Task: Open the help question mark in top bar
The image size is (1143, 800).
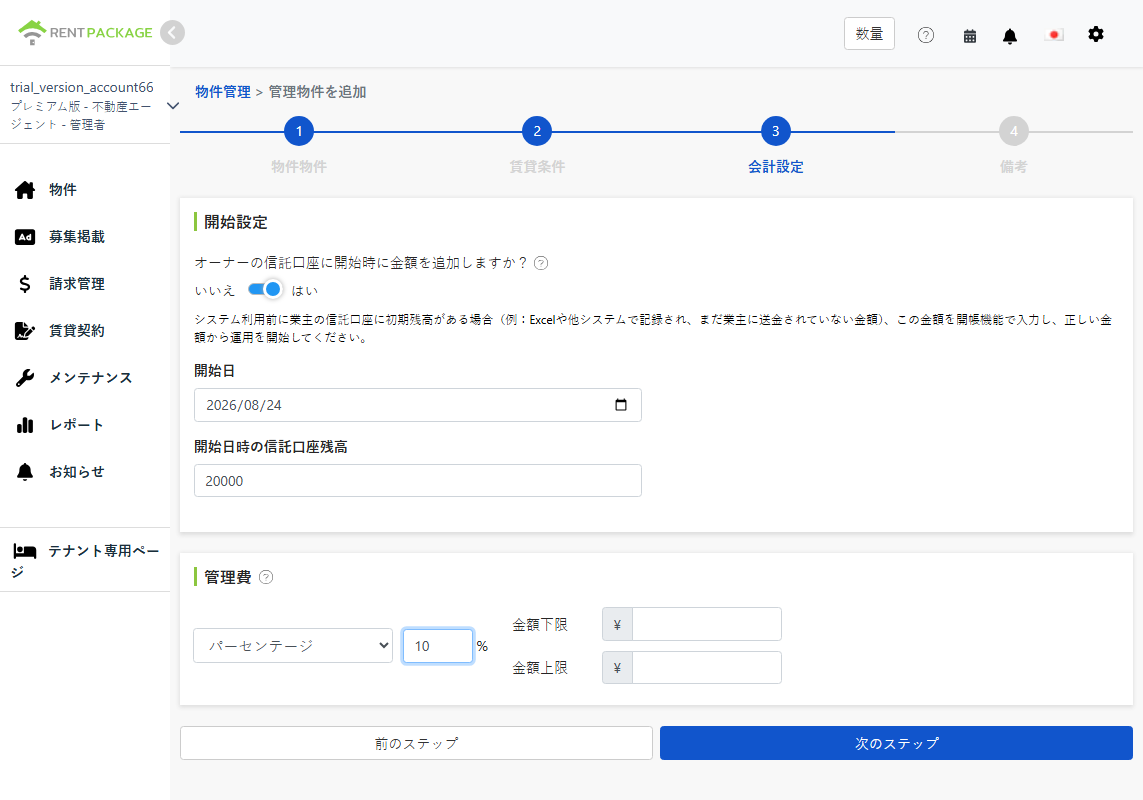Action: coord(926,35)
